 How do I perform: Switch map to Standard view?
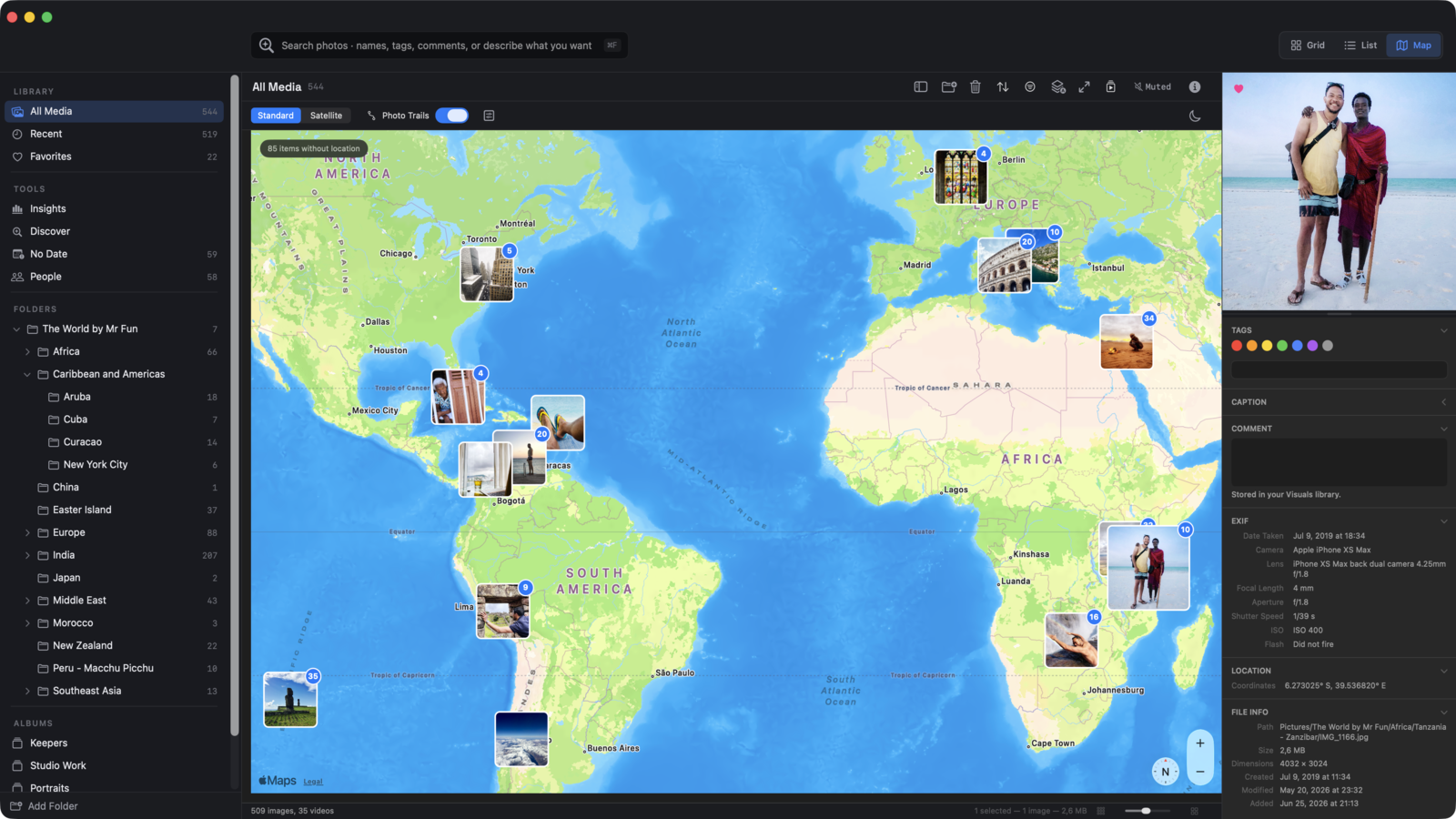(x=276, y=116)
